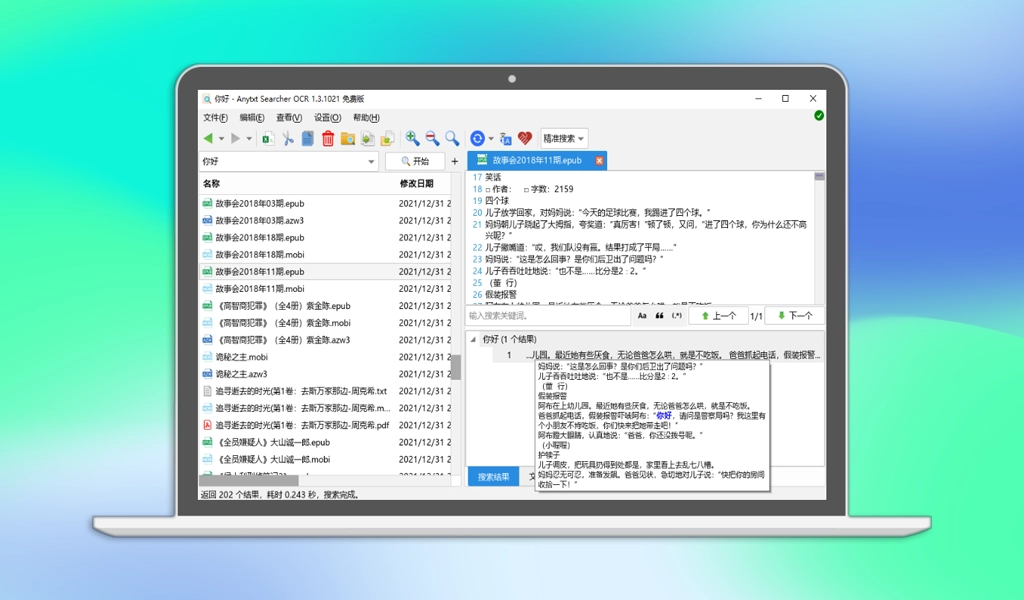The height and width of the screenshot is (600, 1024).
Task: Click the green back navigation arrow
Action: pyautogui.click(x=208, y=138)
